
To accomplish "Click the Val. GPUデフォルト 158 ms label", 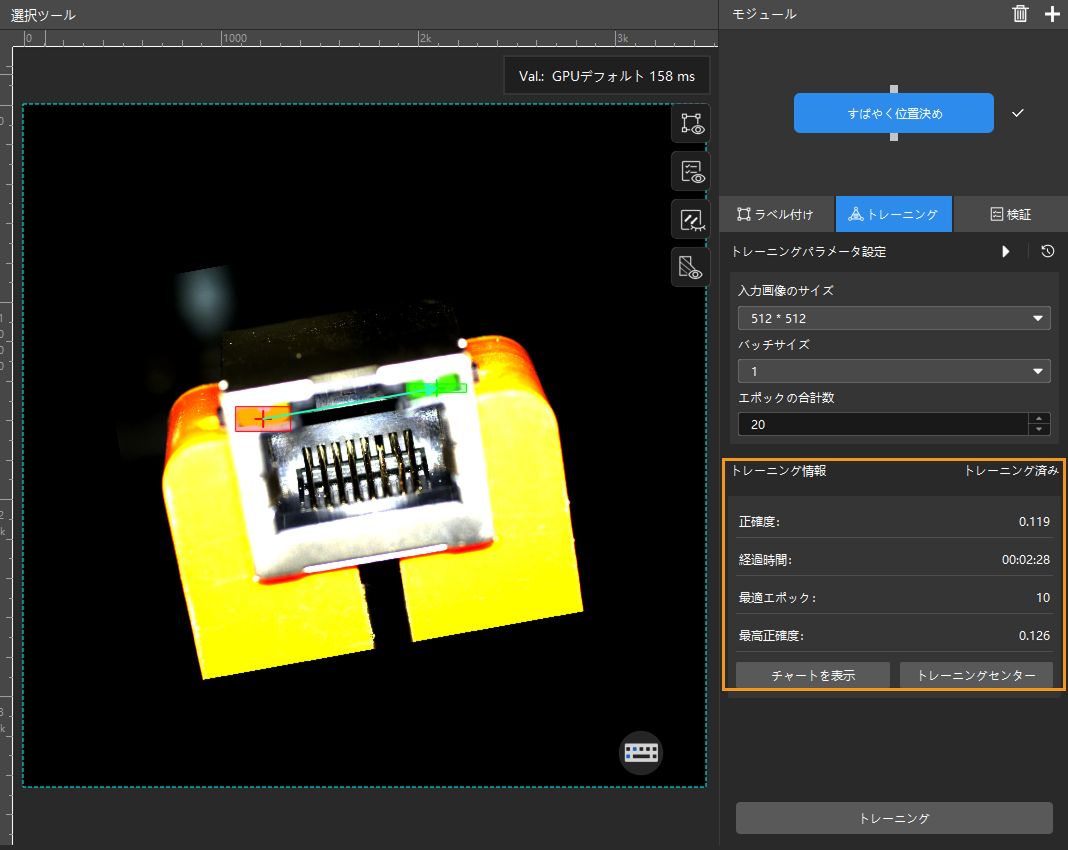I will point(607,76).
